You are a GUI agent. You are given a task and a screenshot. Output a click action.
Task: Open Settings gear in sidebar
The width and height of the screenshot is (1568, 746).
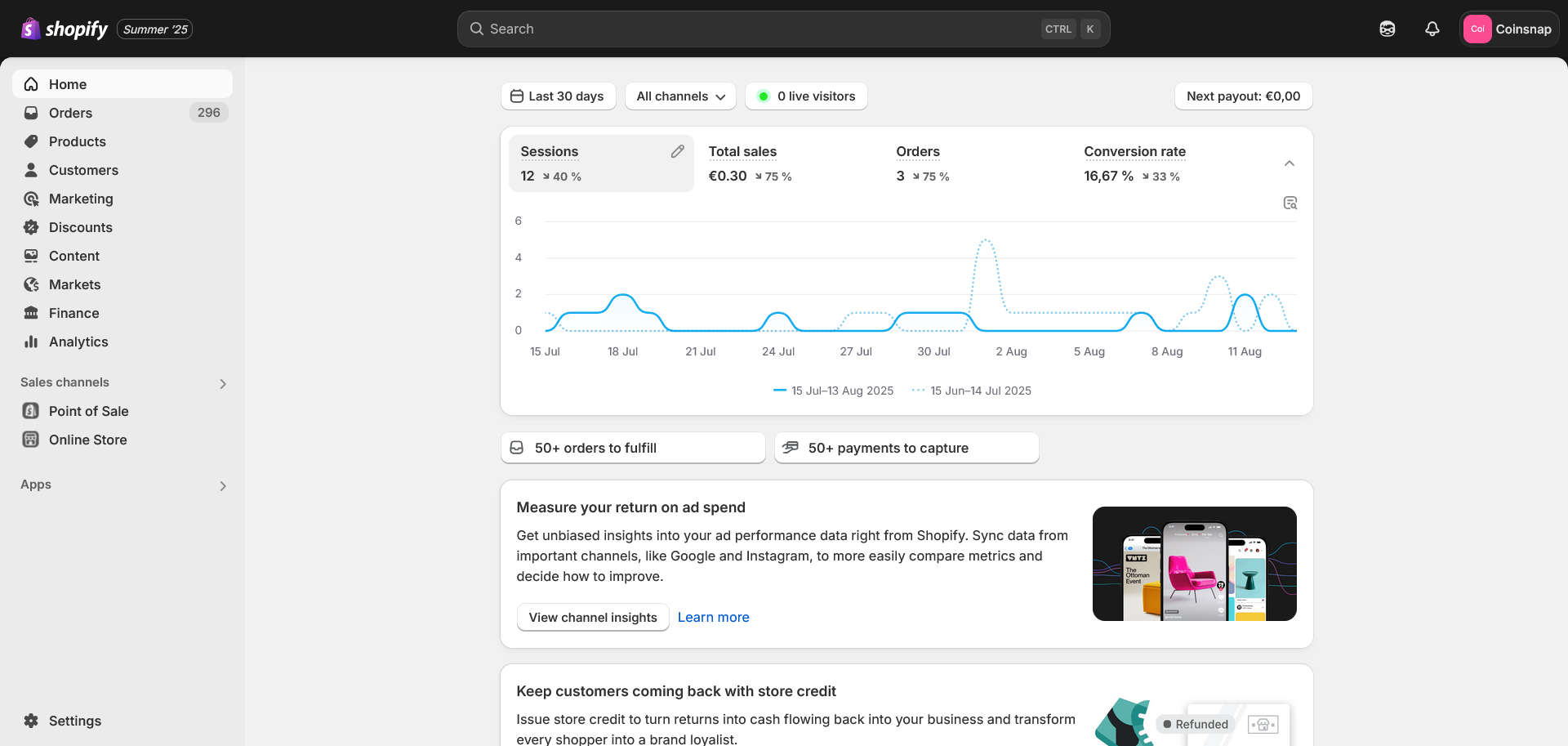coord(31,721)
